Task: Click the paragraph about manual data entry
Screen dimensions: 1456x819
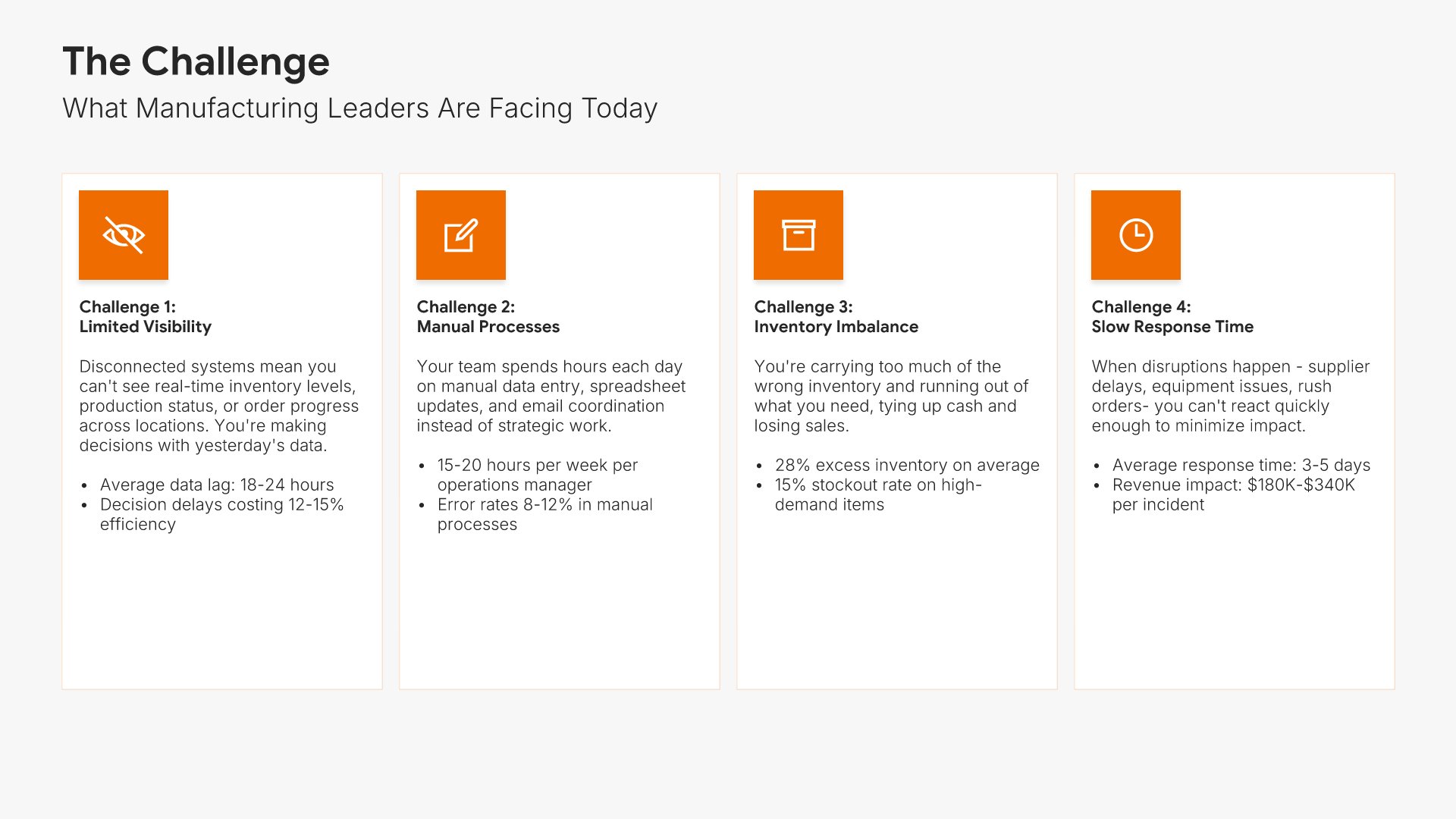Action: [x=551, y=396]
